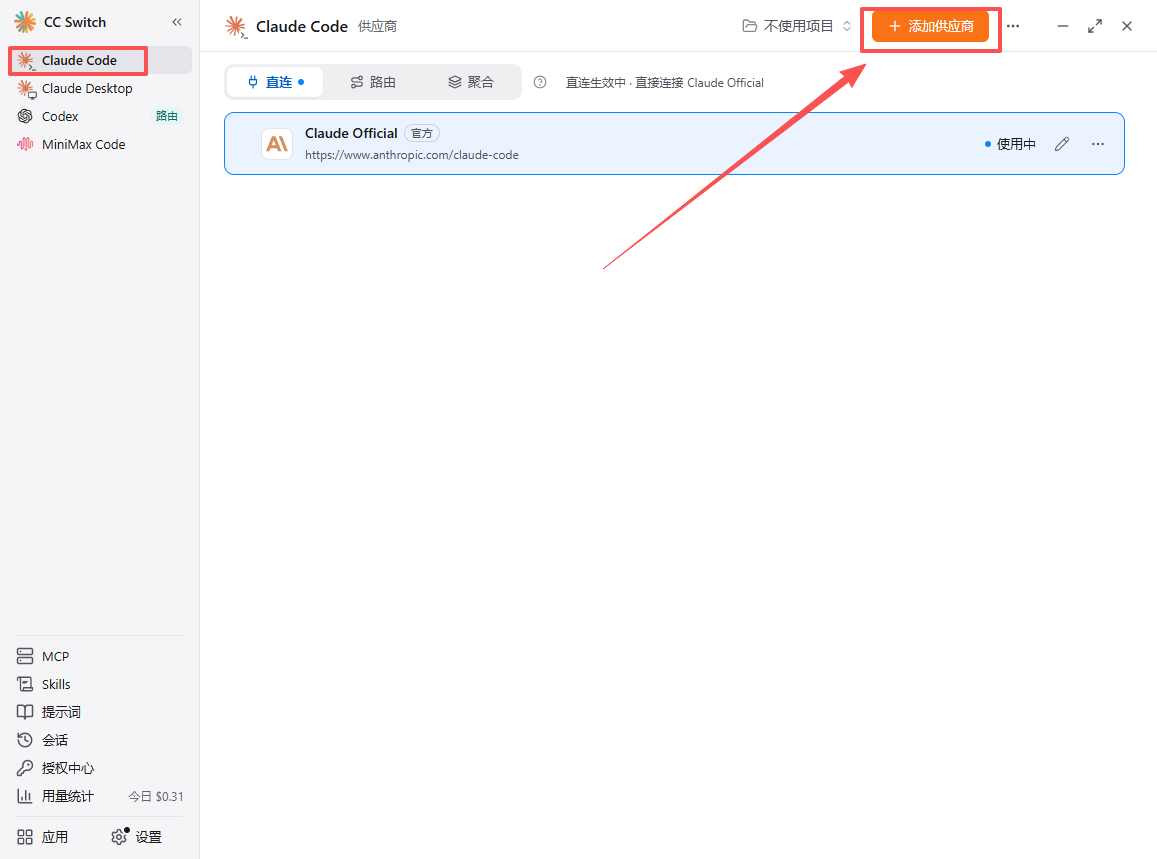Viewport: 1157px width, 859px height.
Task: Click the gear icon beside 设置
Action: click(x=119, y=837)
